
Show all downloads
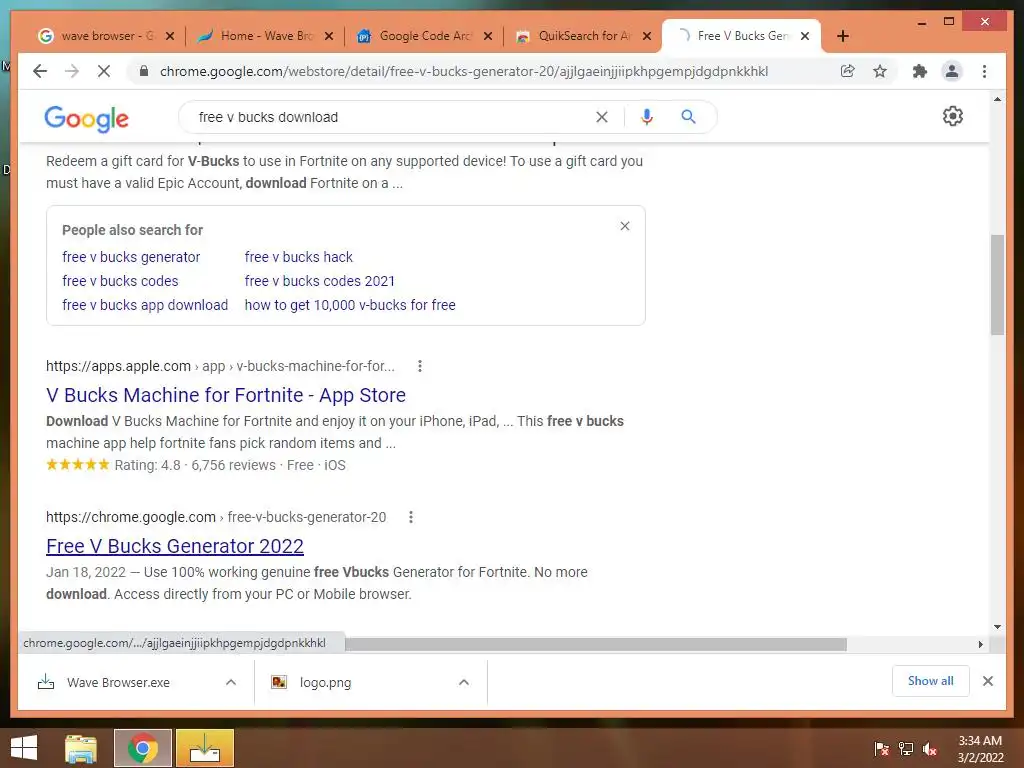click(931, 681)
